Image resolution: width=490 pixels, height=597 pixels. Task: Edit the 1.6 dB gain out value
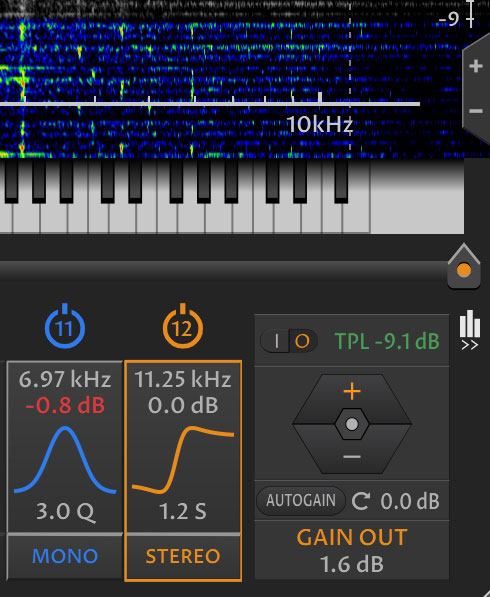point(352,564)
